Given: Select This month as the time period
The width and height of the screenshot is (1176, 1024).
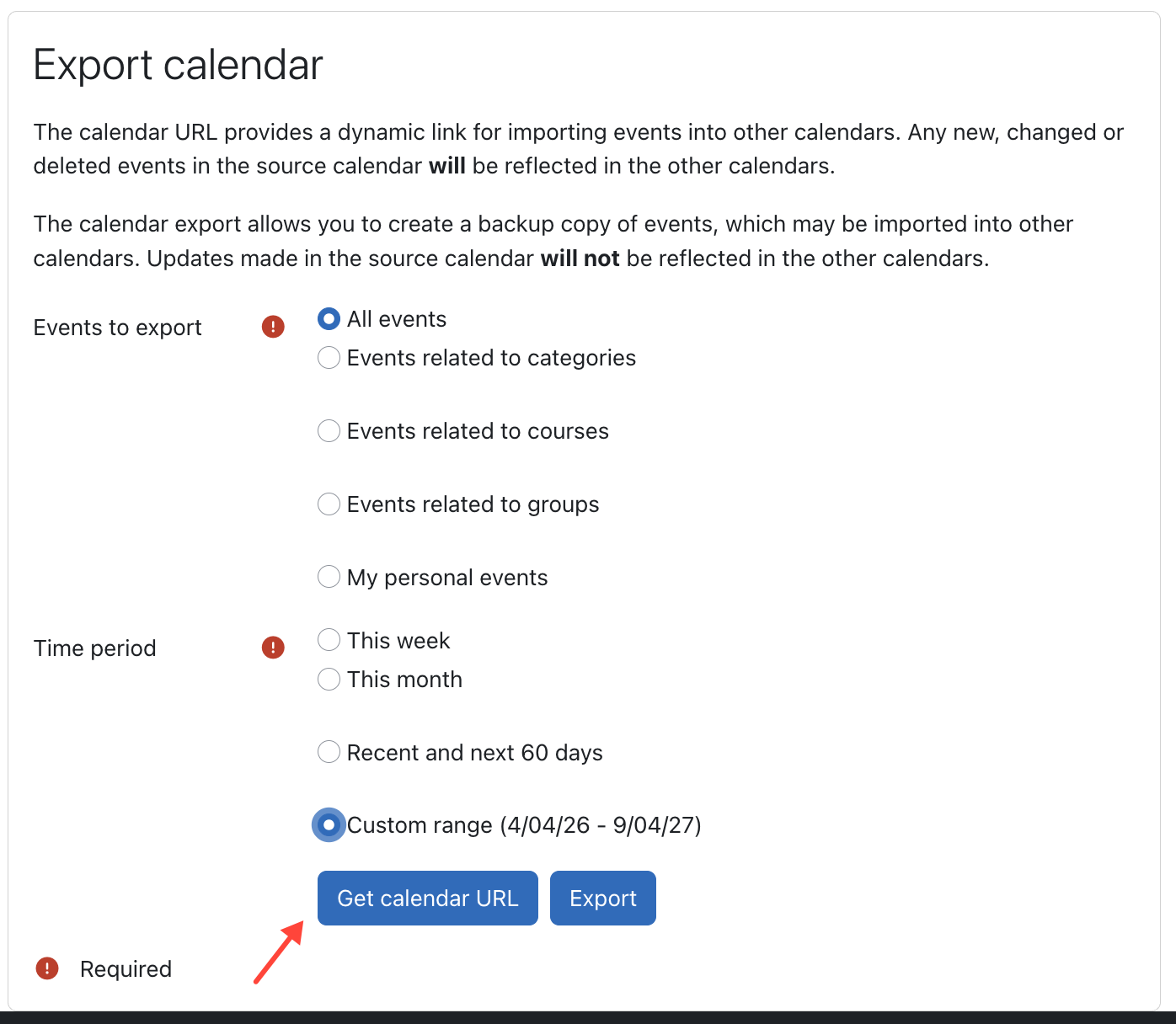Looking at the screenshot, I should (x=329, y=679).
